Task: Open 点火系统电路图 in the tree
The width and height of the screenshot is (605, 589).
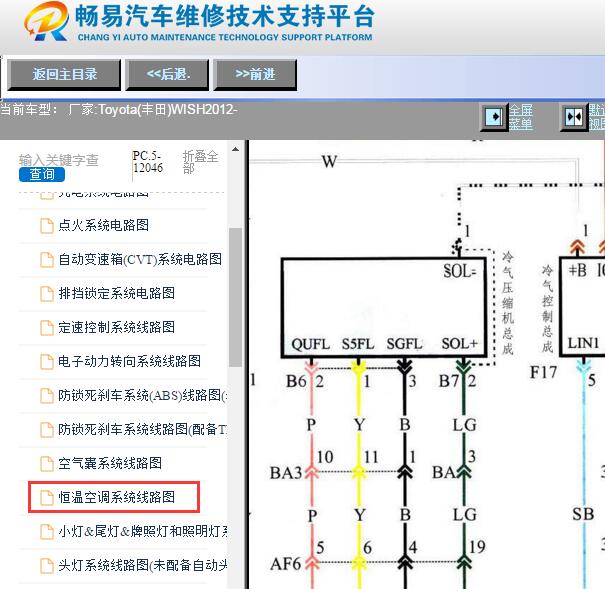Action: (x=103, y=225)
